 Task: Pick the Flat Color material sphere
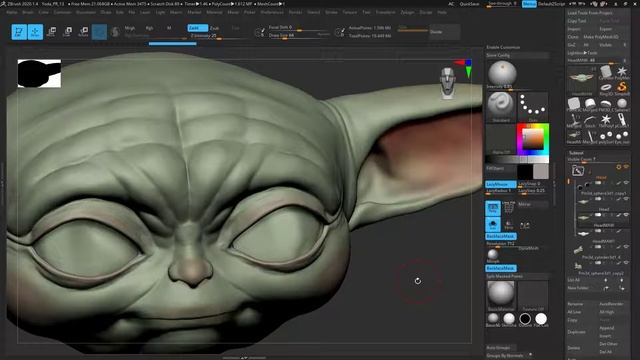pos(541,319)
